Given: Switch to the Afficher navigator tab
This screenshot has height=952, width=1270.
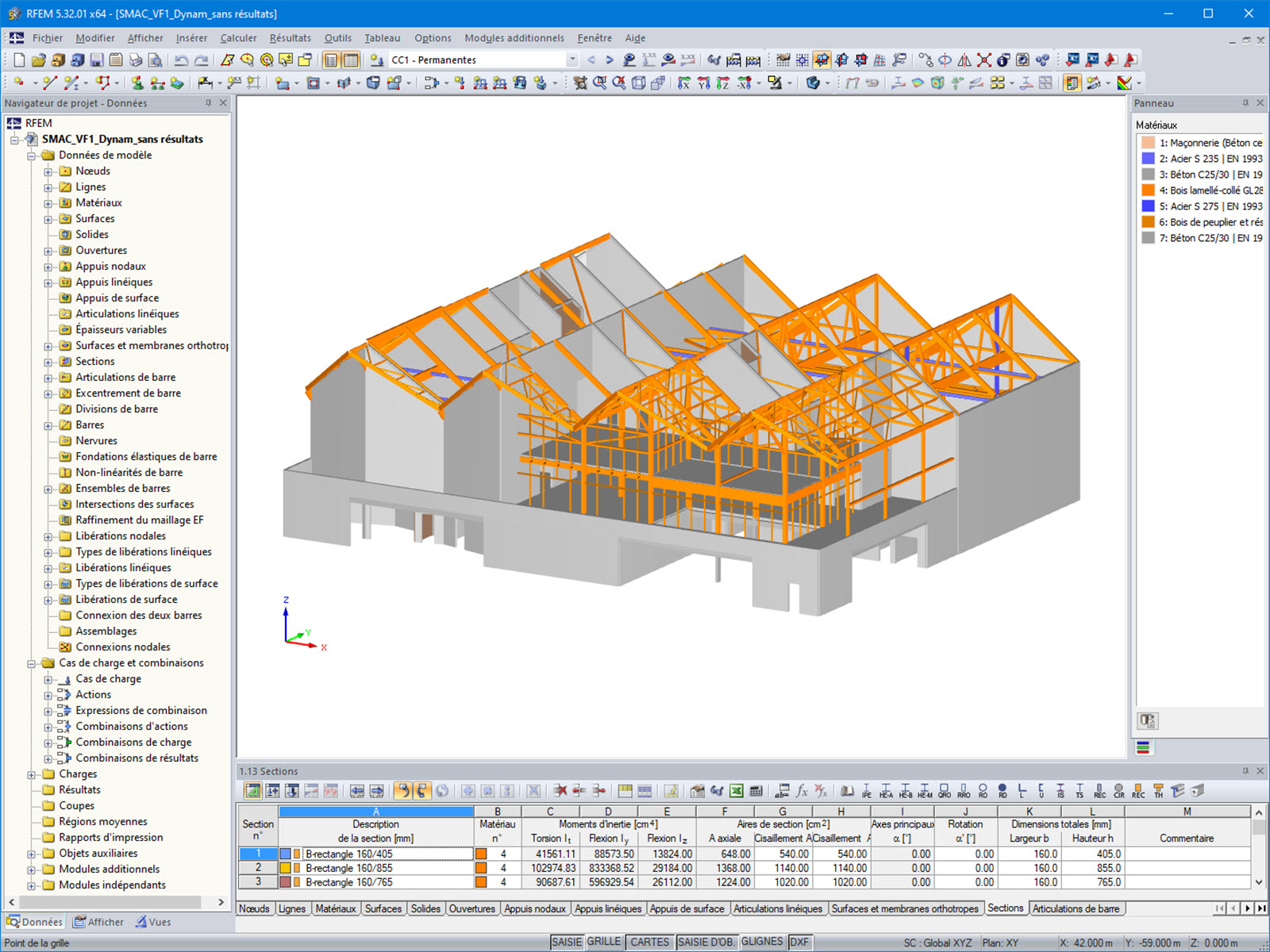Looking at the screenshot, I should click(98, 922).
